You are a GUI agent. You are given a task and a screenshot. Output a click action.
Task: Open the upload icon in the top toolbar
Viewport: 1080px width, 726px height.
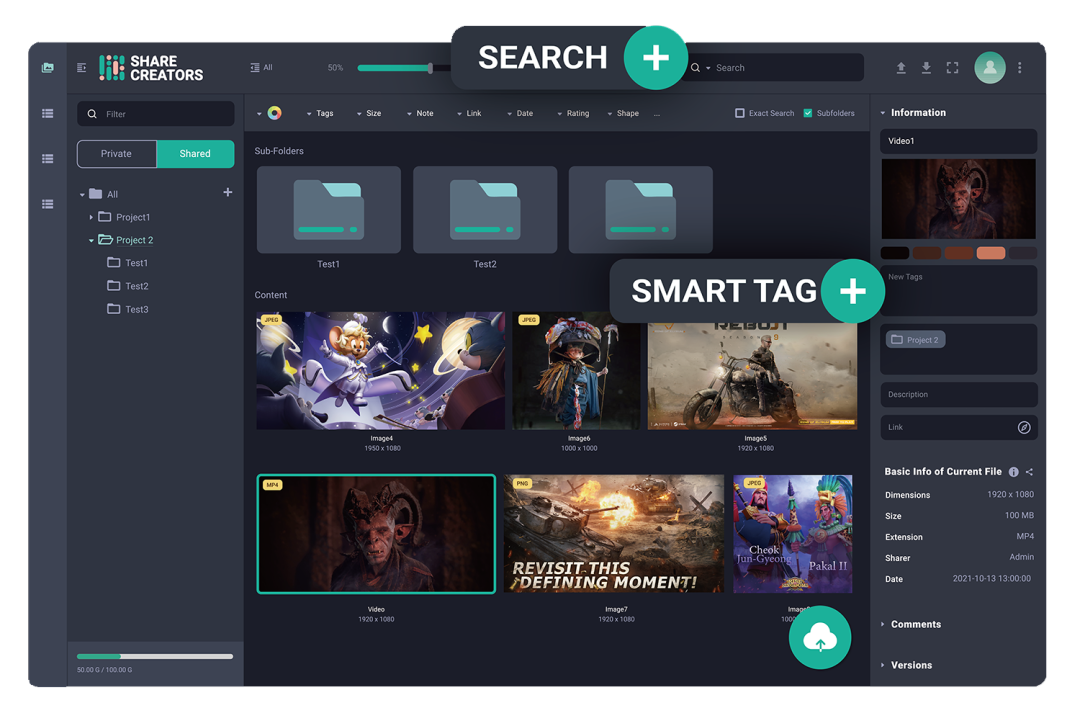[x=899, y=67]
